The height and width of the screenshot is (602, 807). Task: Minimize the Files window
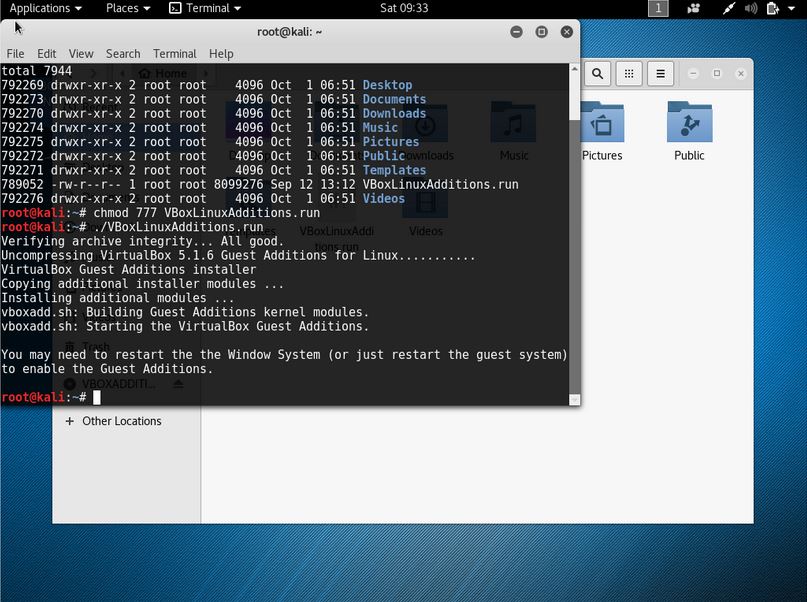(693, 74)
